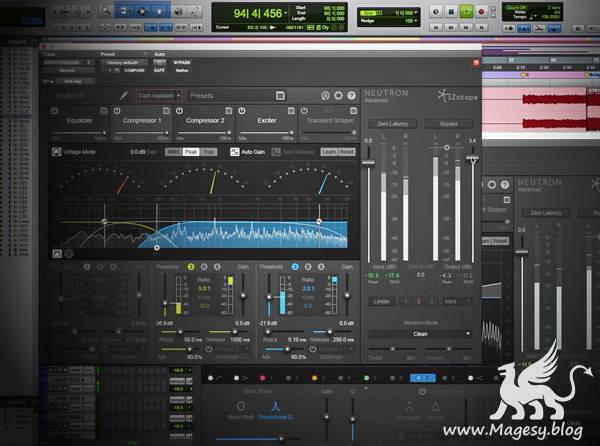Click the Learn button
600x446 pixels.
(x=329, y=152)
